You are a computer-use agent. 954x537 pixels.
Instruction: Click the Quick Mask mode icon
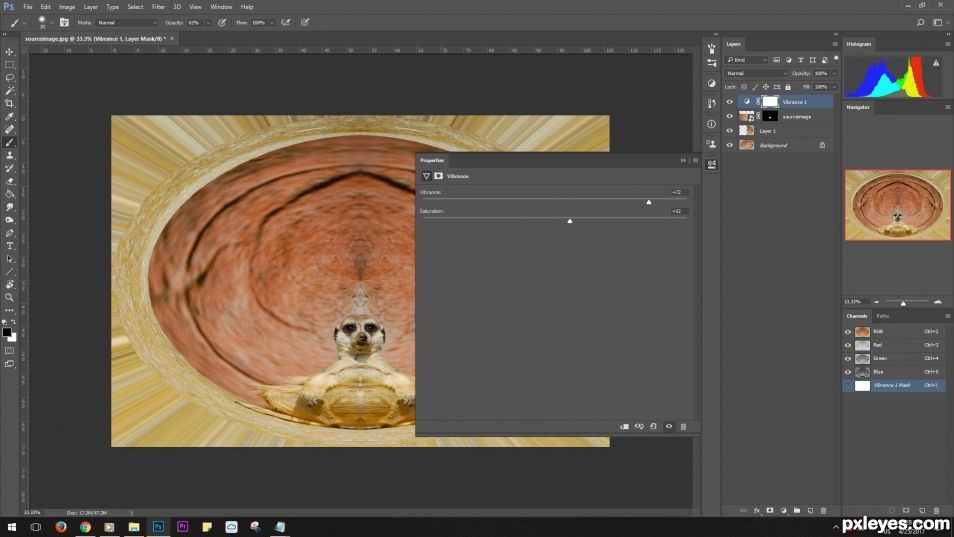click(x=9, y=350)
